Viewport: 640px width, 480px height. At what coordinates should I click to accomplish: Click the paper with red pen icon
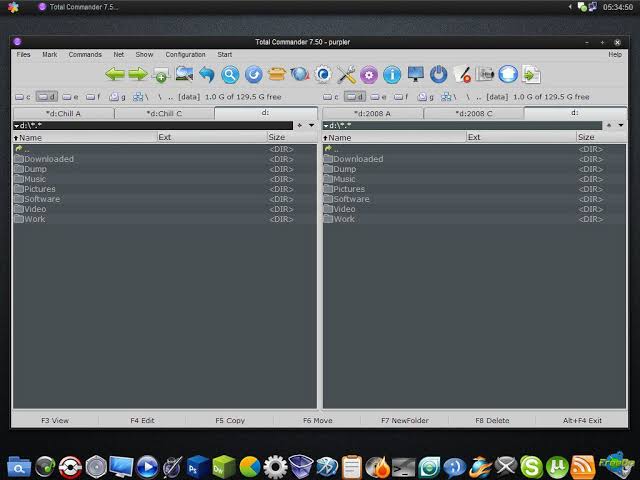tap(462, 74)
